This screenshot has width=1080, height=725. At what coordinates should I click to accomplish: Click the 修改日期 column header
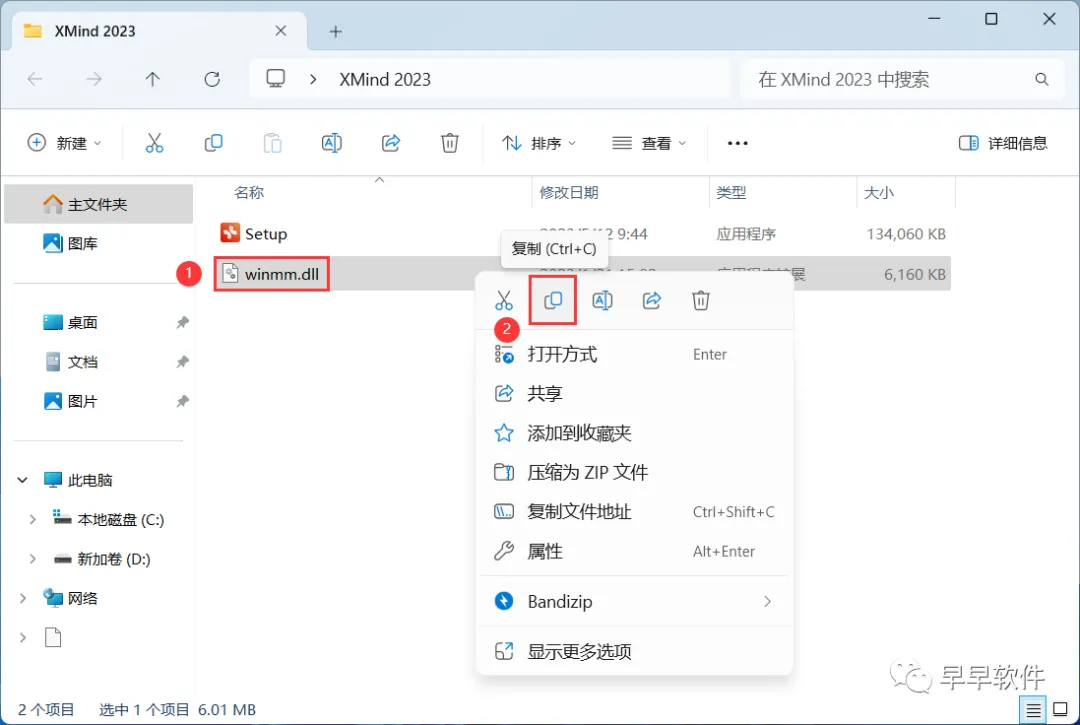569,193
